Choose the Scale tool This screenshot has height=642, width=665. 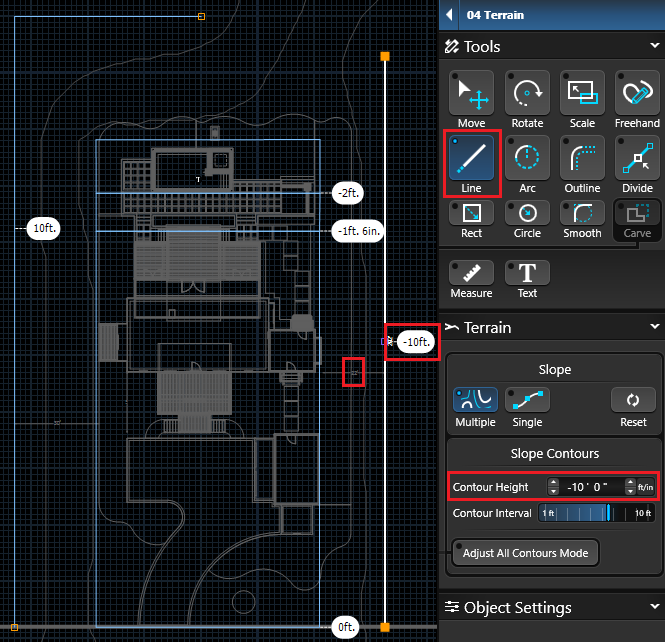point(582,95)
